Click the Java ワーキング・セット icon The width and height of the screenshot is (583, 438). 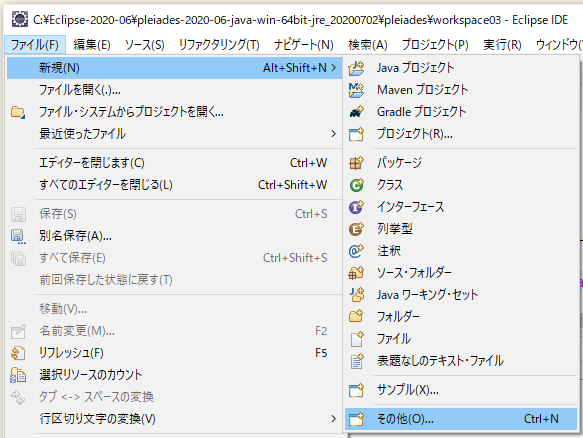[357, 295]
